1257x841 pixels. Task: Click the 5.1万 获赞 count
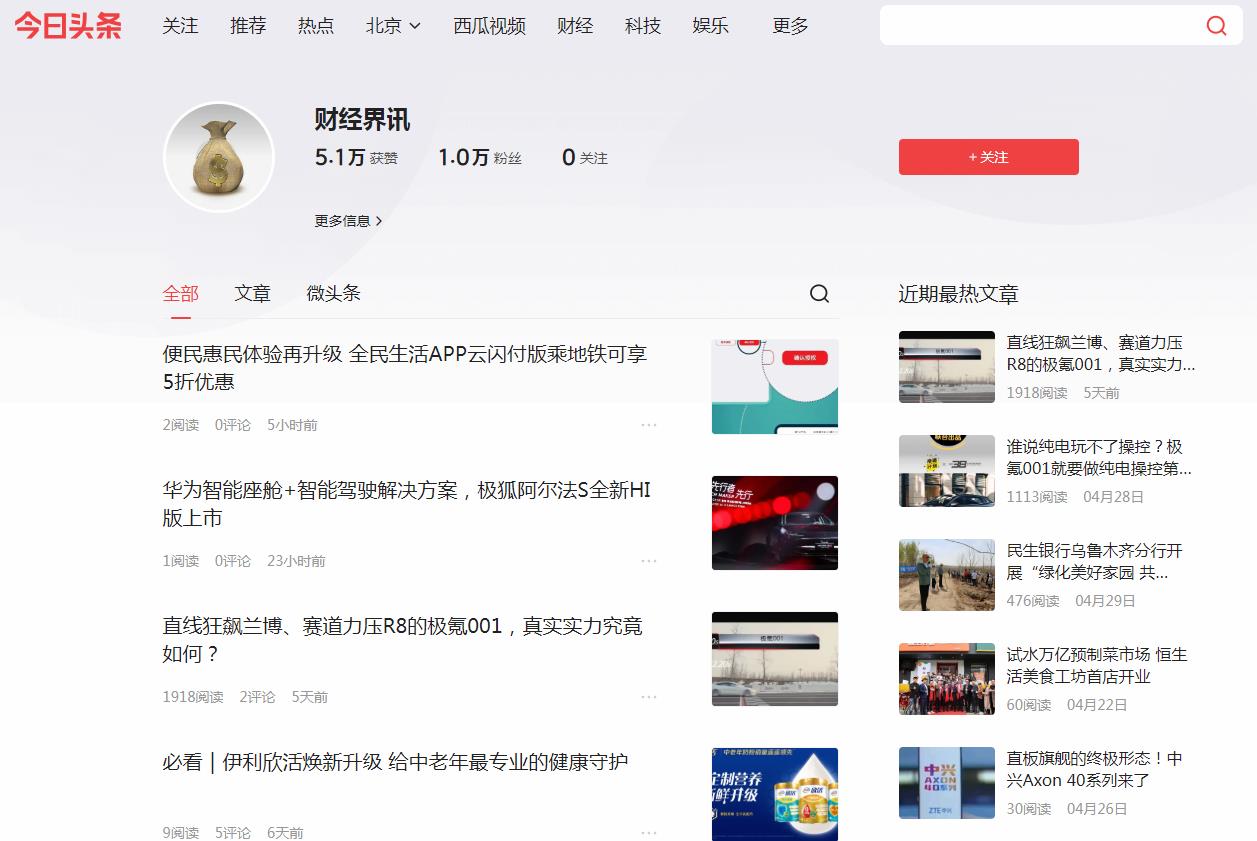point(356,157)
